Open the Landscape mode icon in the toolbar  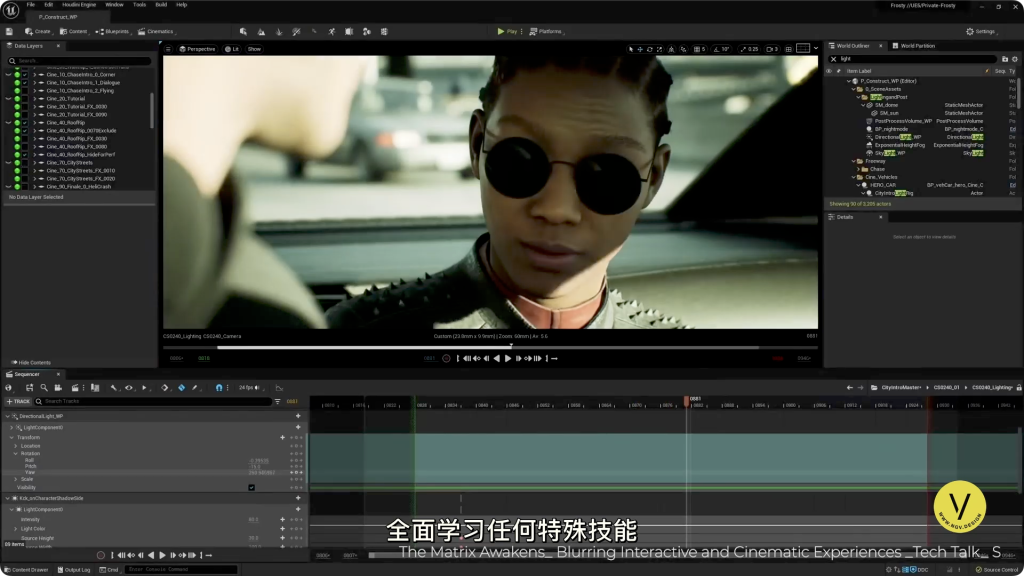261,31
